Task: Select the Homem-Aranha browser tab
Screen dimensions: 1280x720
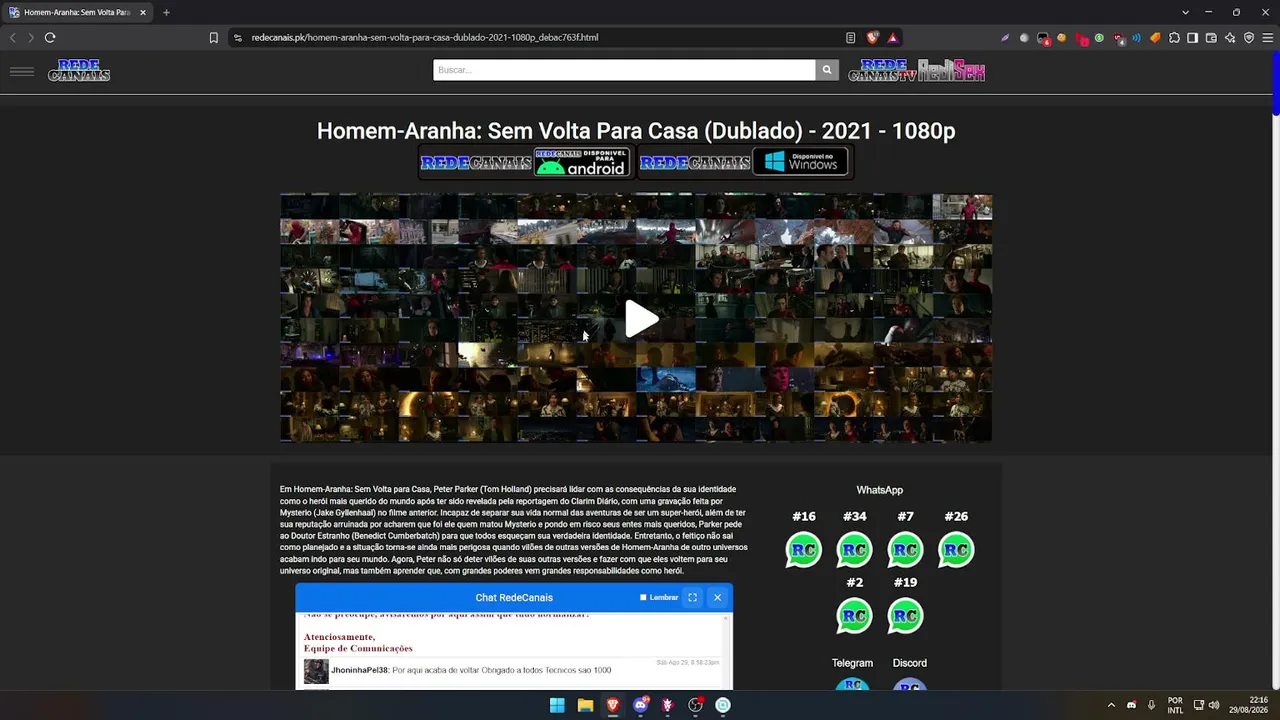Action: click(76, 13)
